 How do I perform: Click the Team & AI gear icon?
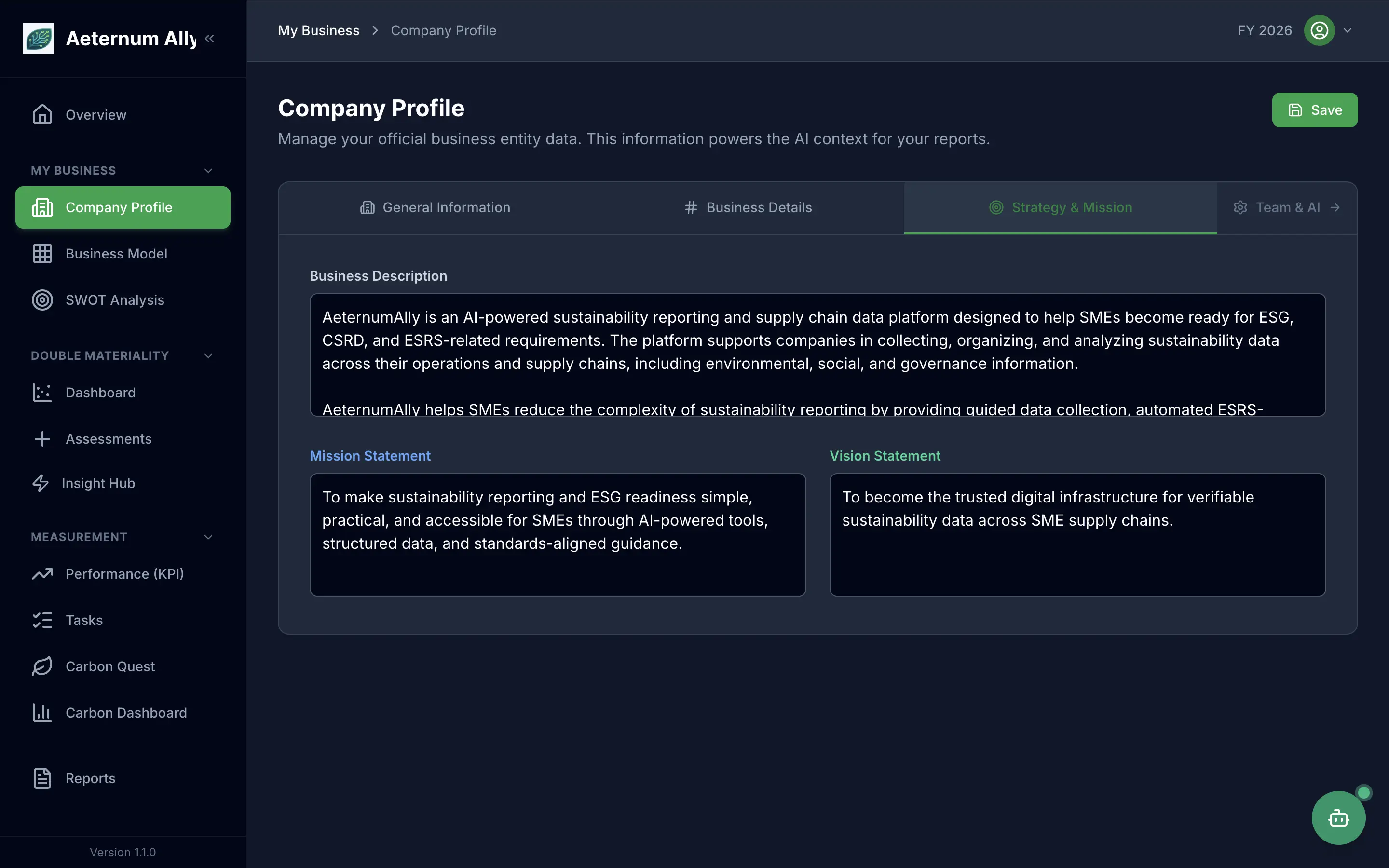(x=1240, y=207)
